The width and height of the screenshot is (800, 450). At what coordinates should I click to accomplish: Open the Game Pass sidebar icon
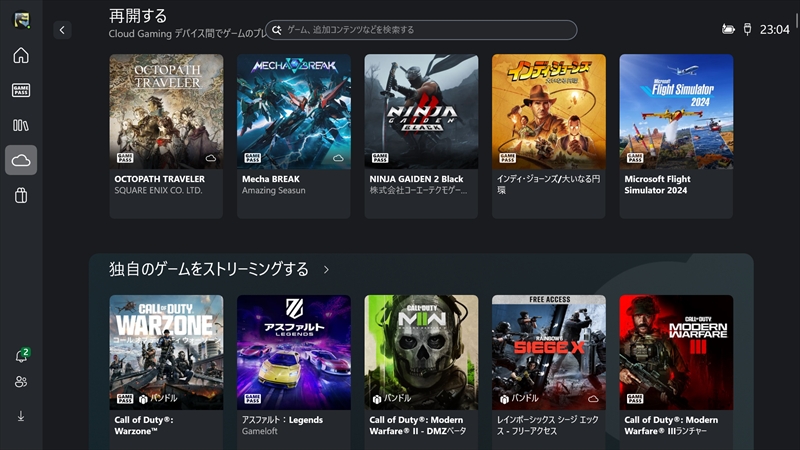[21, 90]
